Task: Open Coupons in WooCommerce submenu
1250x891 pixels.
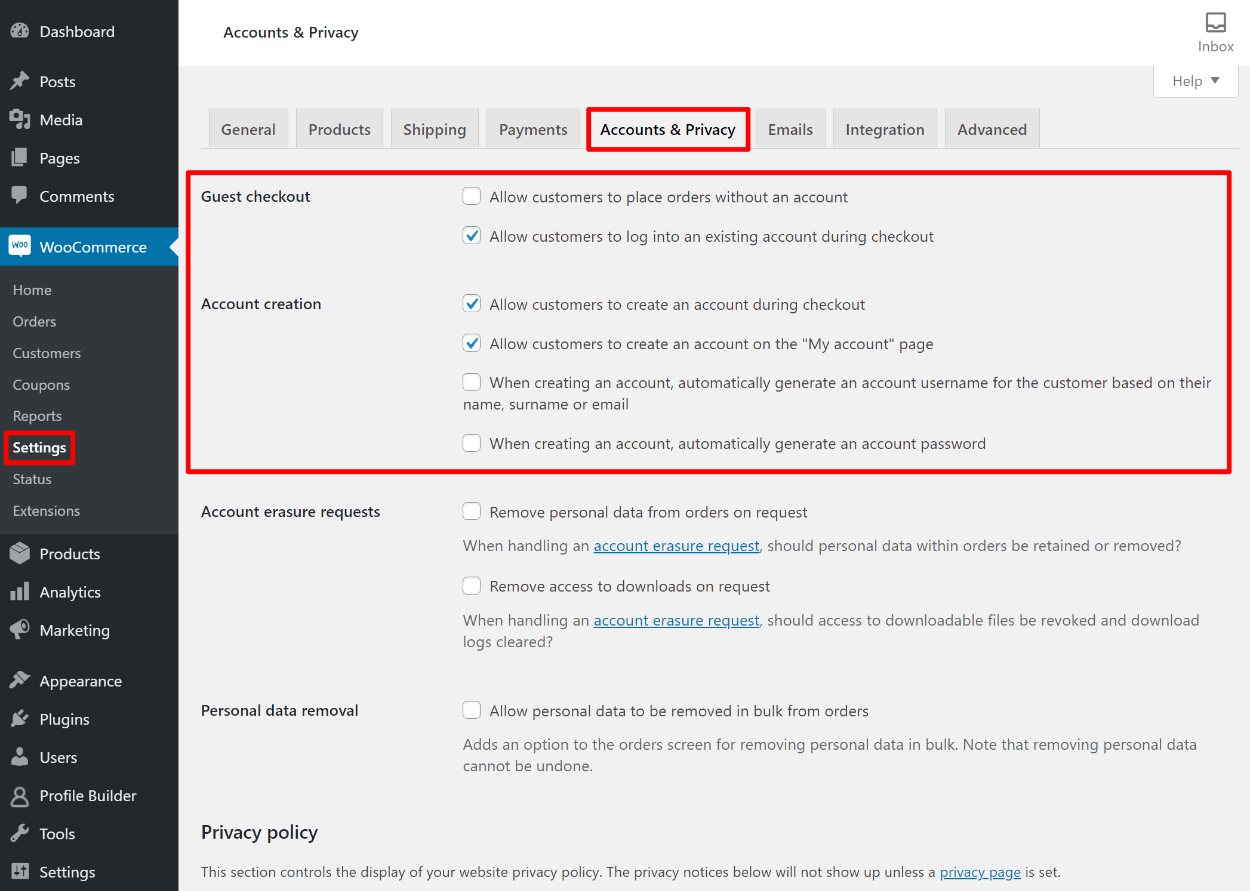Action: click(x=41, y=385)
